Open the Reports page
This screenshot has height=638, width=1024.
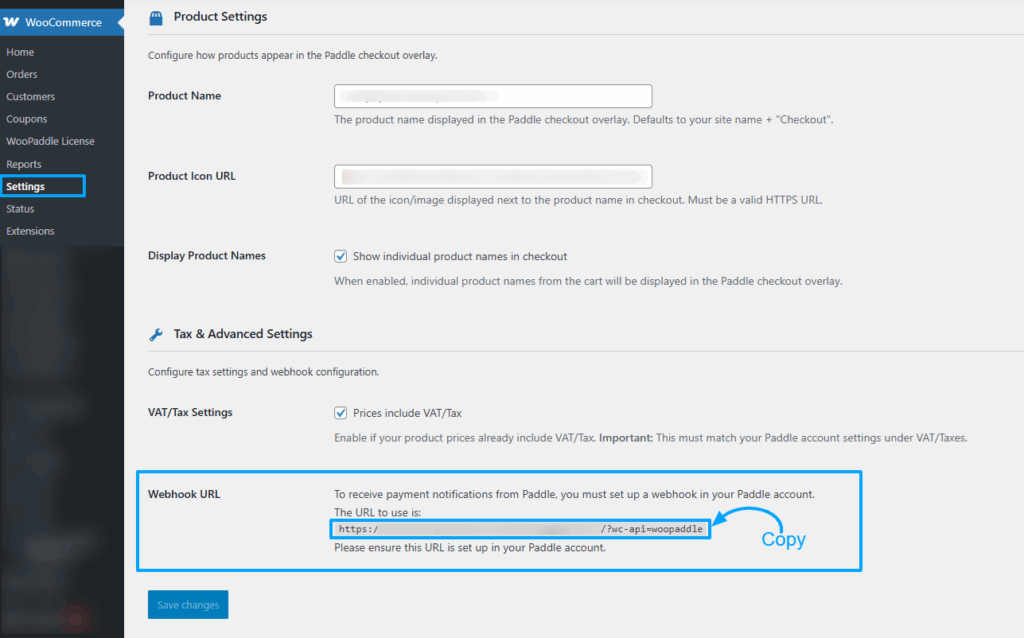24,164
